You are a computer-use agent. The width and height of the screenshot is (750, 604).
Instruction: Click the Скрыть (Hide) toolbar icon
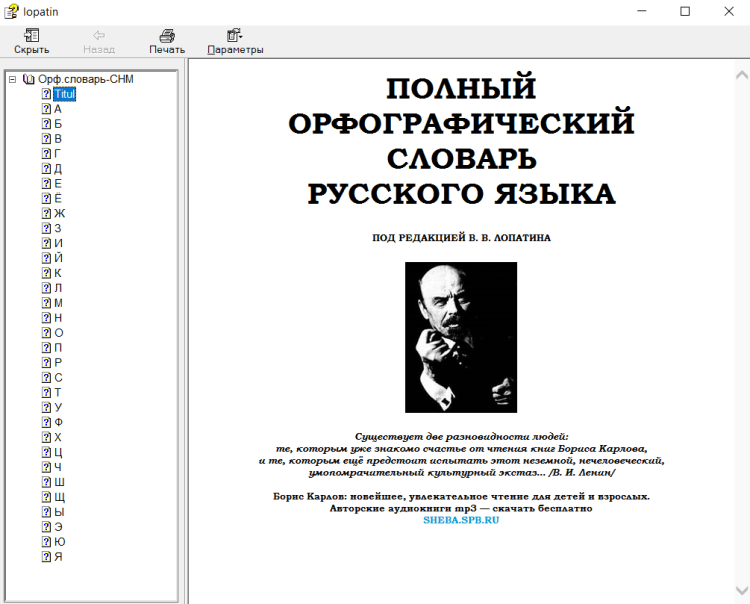[32, 35]
